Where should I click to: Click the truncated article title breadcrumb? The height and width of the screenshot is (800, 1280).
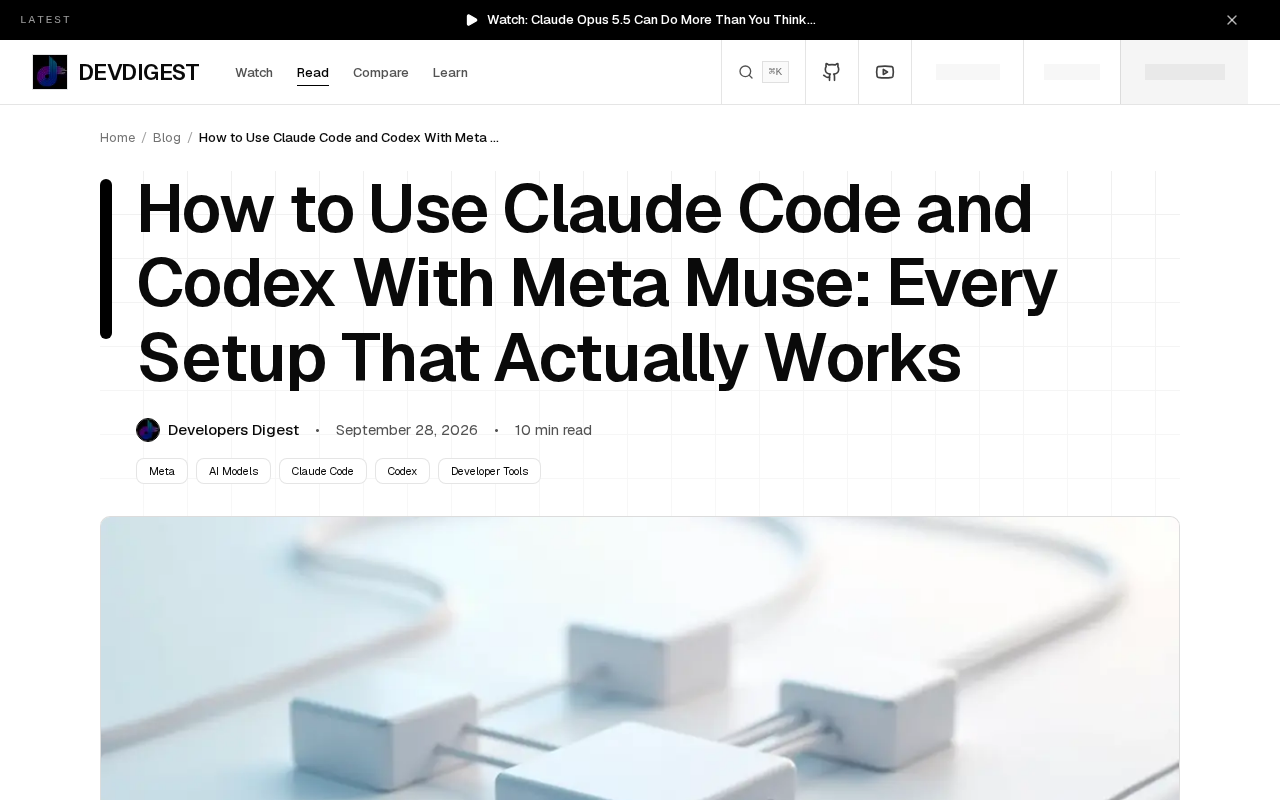349,137
